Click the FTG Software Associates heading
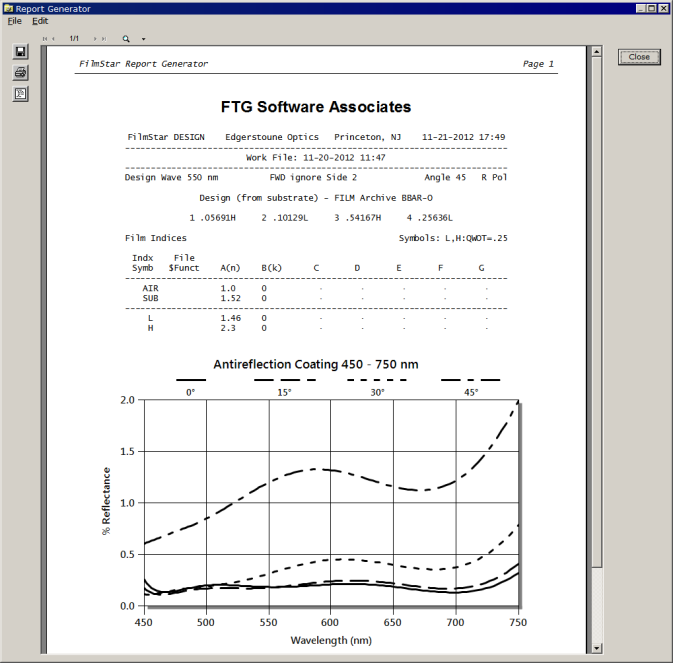 click(x=316, y=107)
